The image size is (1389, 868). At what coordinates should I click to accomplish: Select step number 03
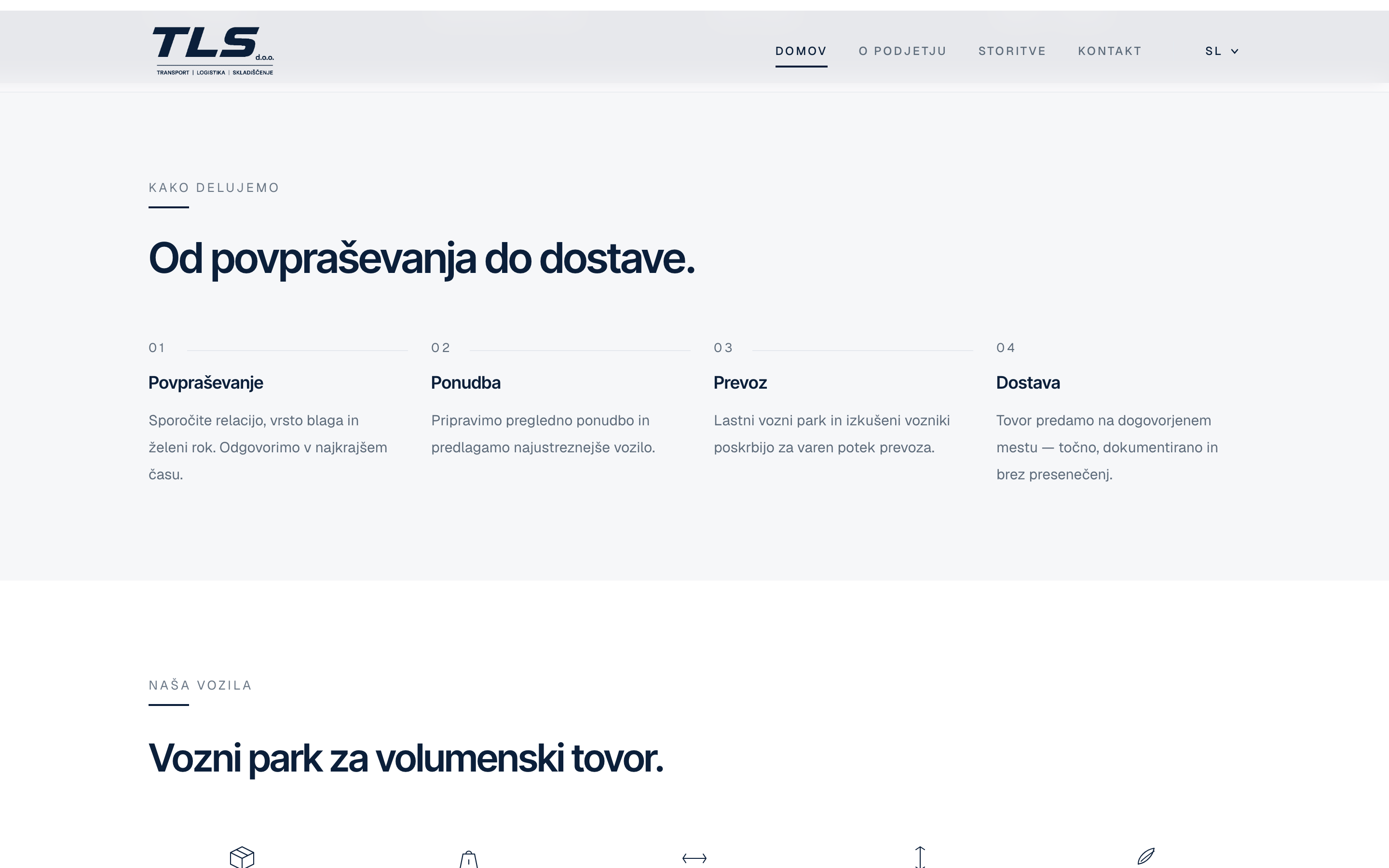[x=723, y=348]
